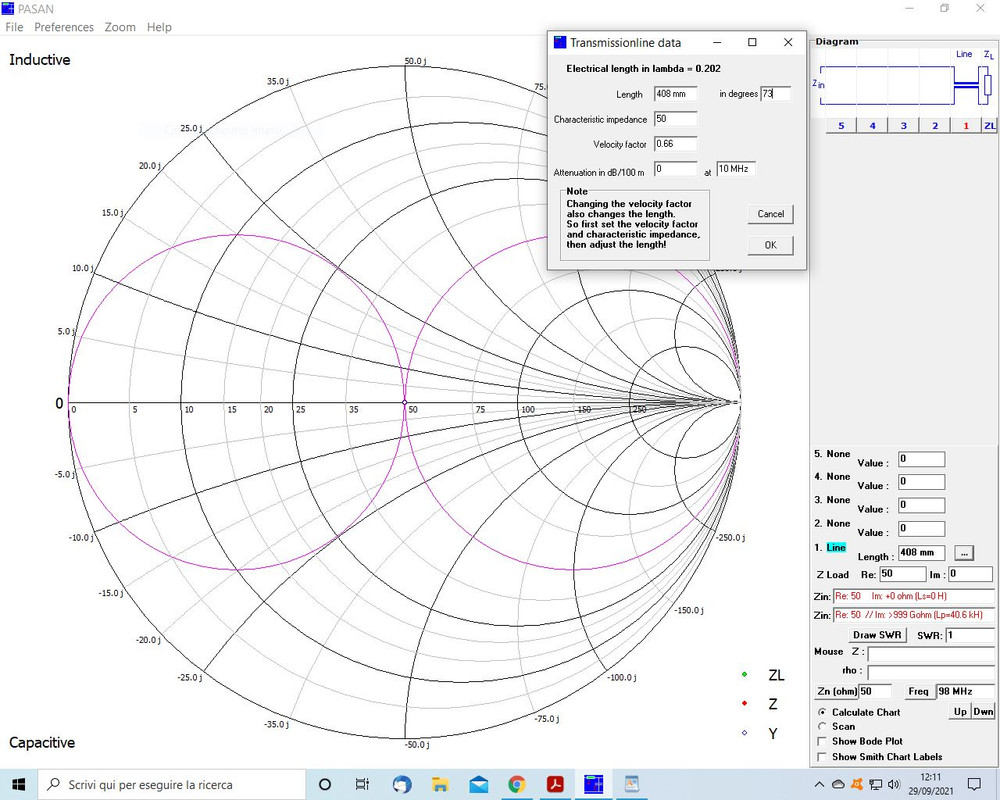Viewport: 1000px width, 800px height.
Task: Open Adobe Acrobat from the taskbar
Action: (555, 785)
